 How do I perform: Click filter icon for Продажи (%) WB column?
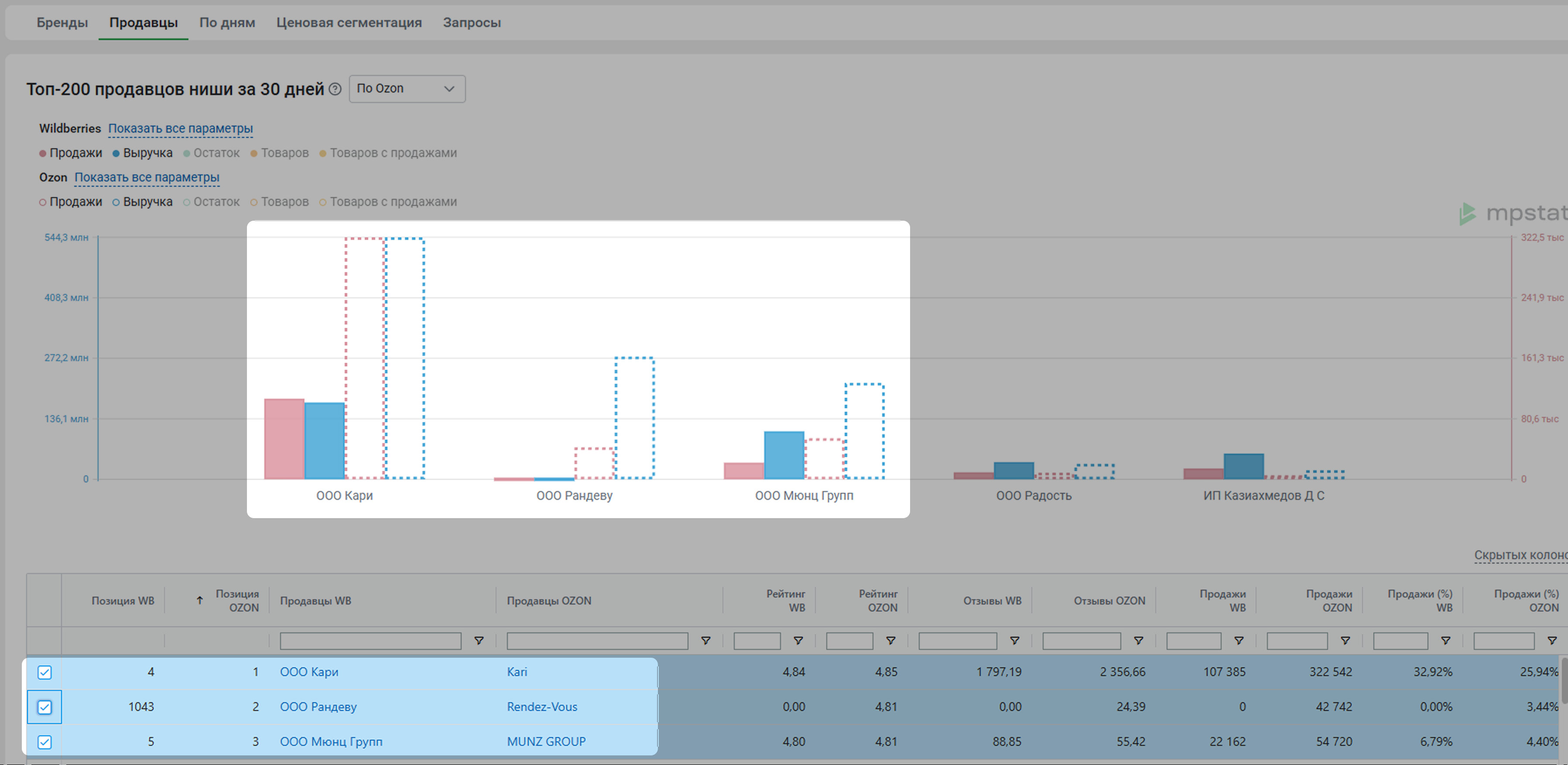click(x=1446, y=640)
